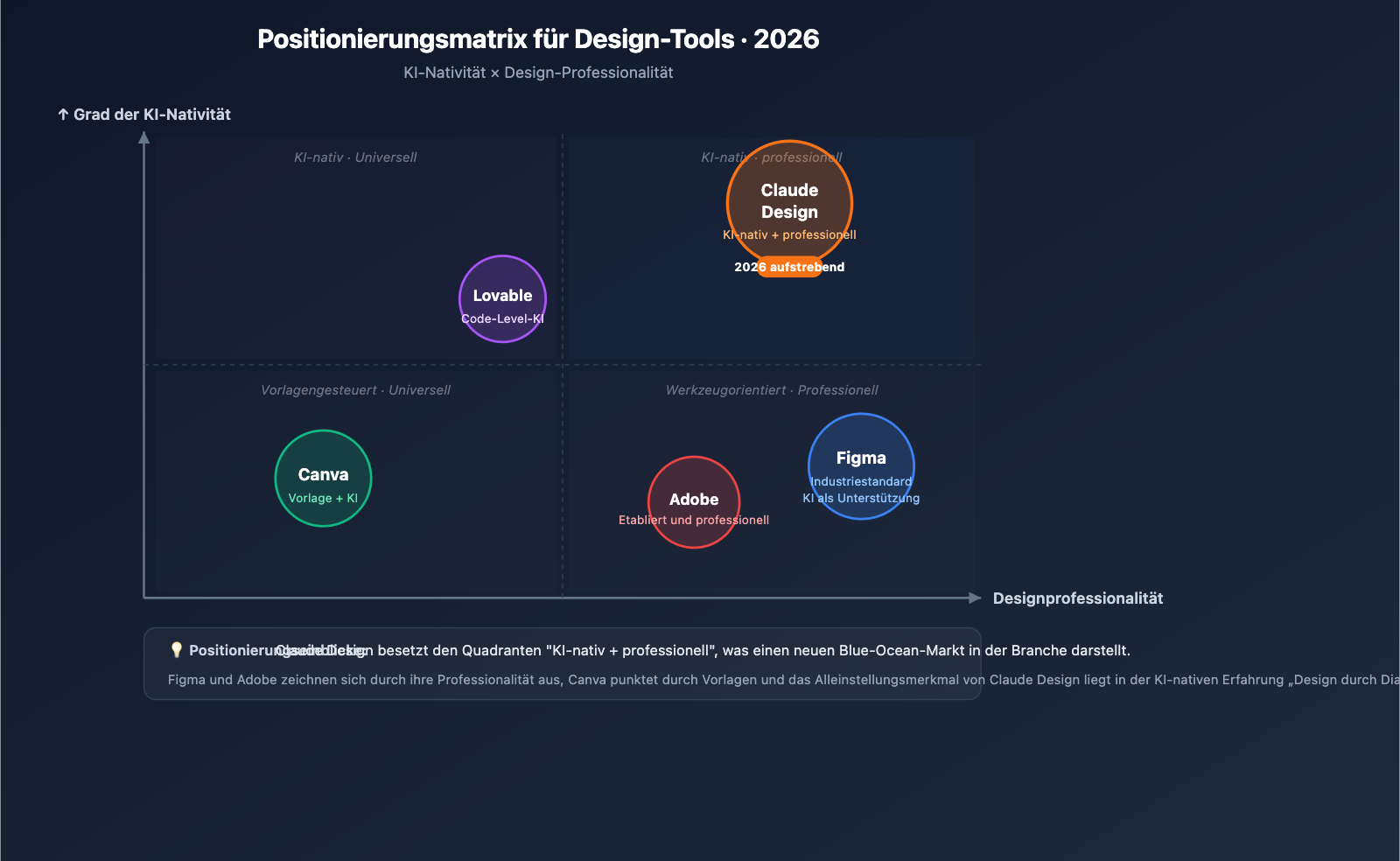The width and height of the screenshot is (1400, 861).
Task: Select the Claude Design bubble
Action: (x=788, y=202)
